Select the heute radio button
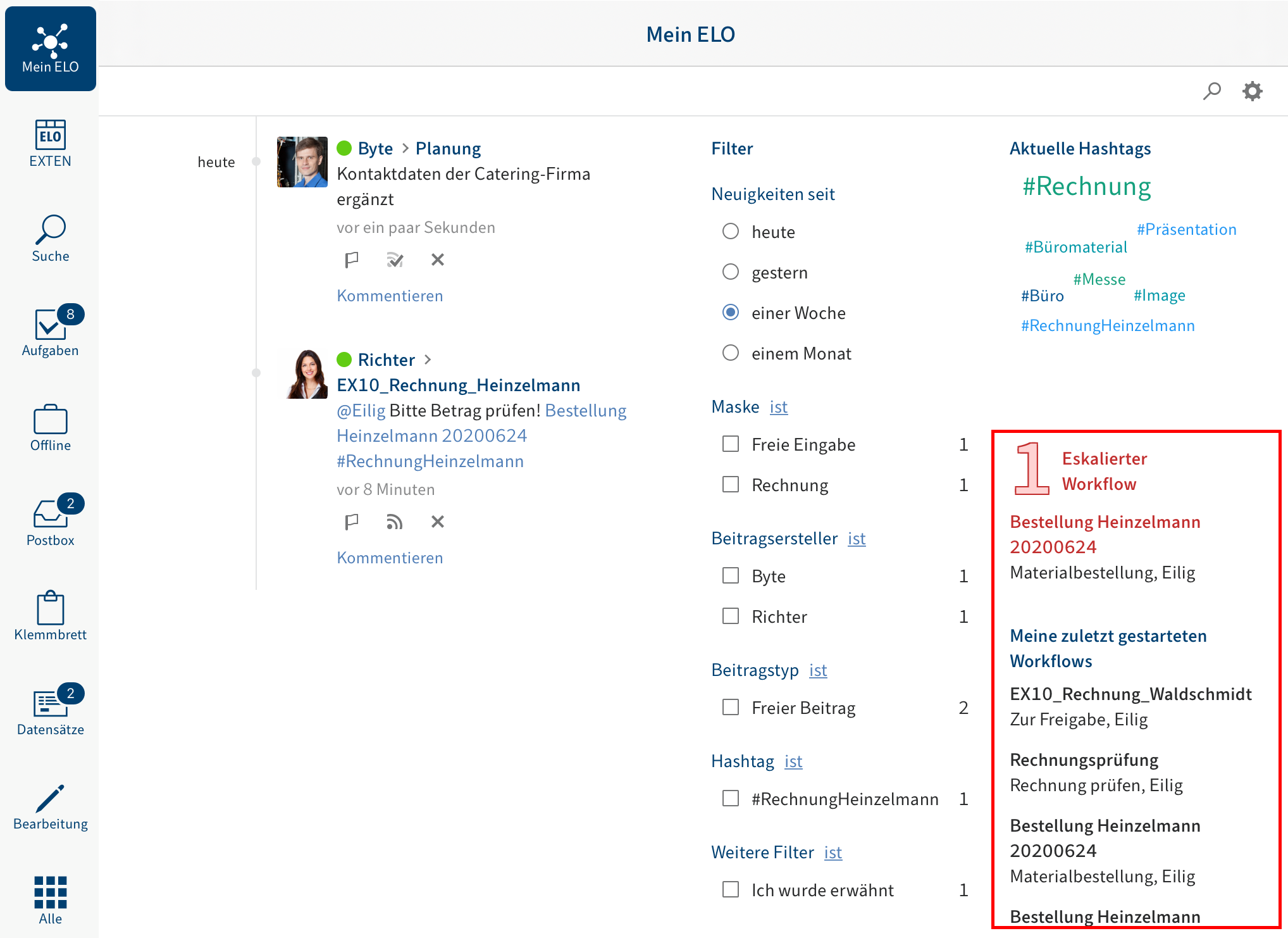The width and height of the screenshot is (1288, 938). 731,232
